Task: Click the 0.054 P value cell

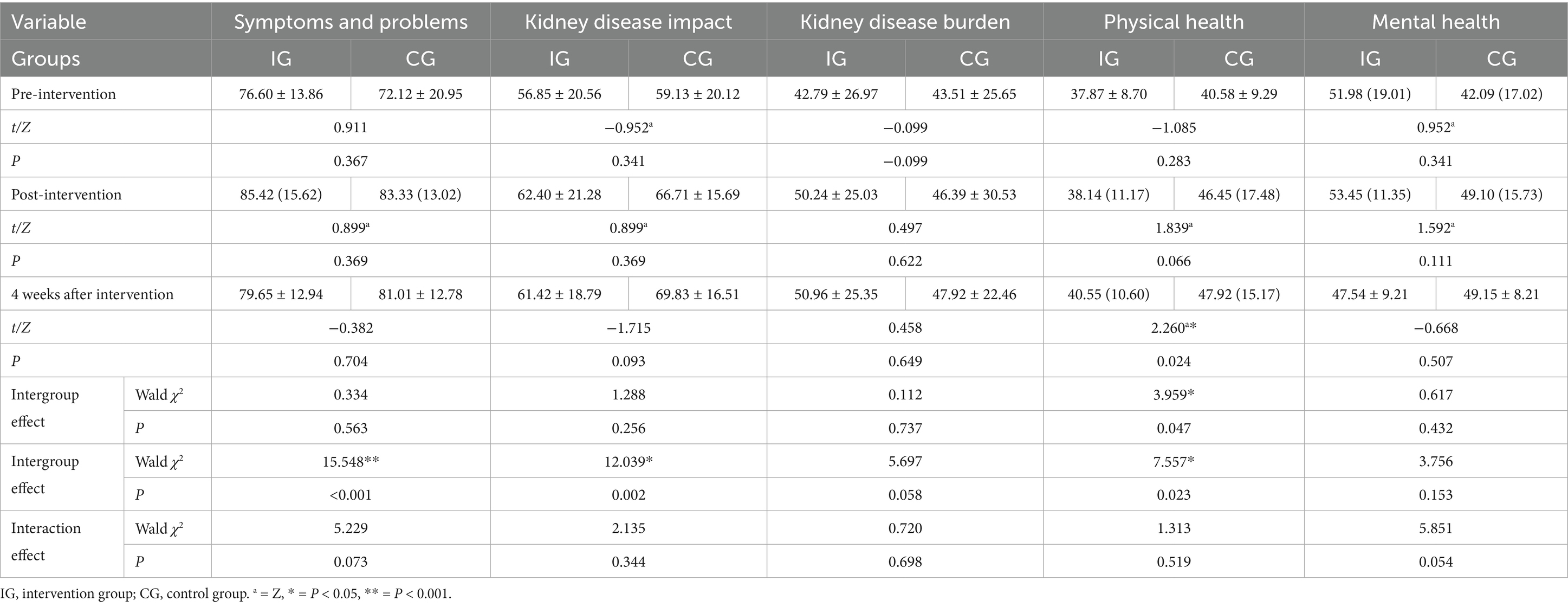Action: coord(1435,562)
